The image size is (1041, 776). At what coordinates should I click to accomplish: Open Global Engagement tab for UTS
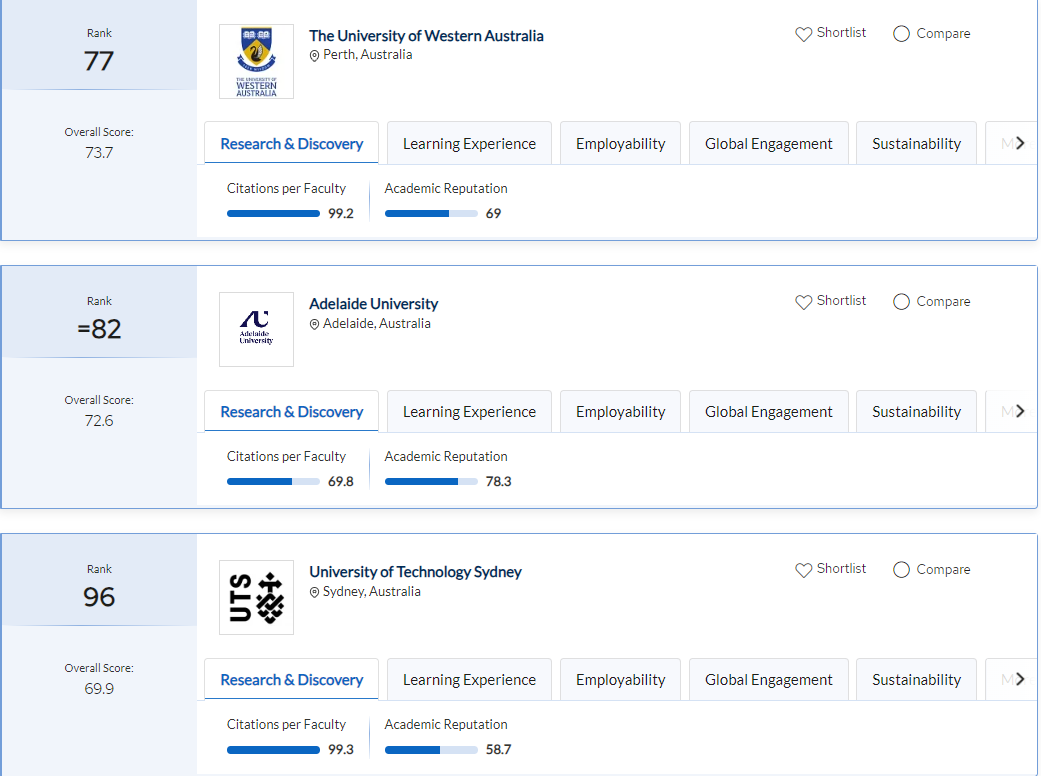[768, 680]
